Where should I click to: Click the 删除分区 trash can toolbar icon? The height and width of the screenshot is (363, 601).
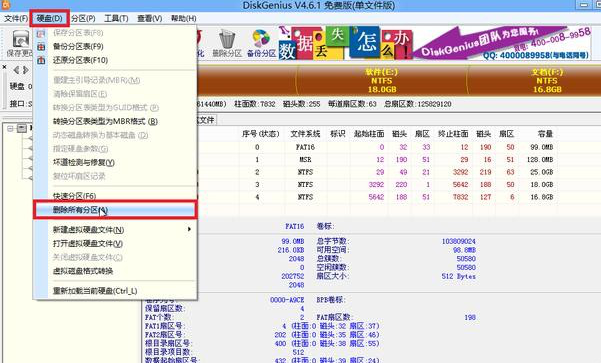point(227,39)
